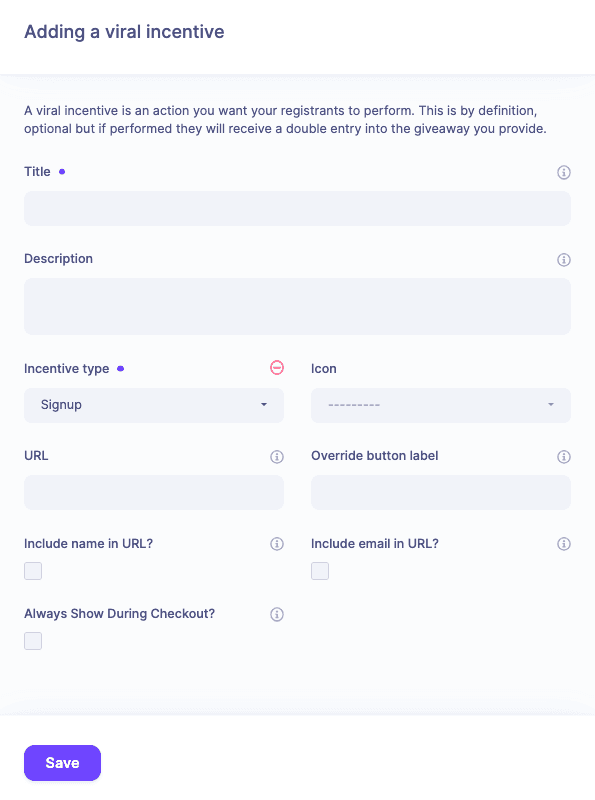The width and height of the screenshot is (595, 800).
Task: Click the Override button label info icon
Action: [x=564, y=456]
